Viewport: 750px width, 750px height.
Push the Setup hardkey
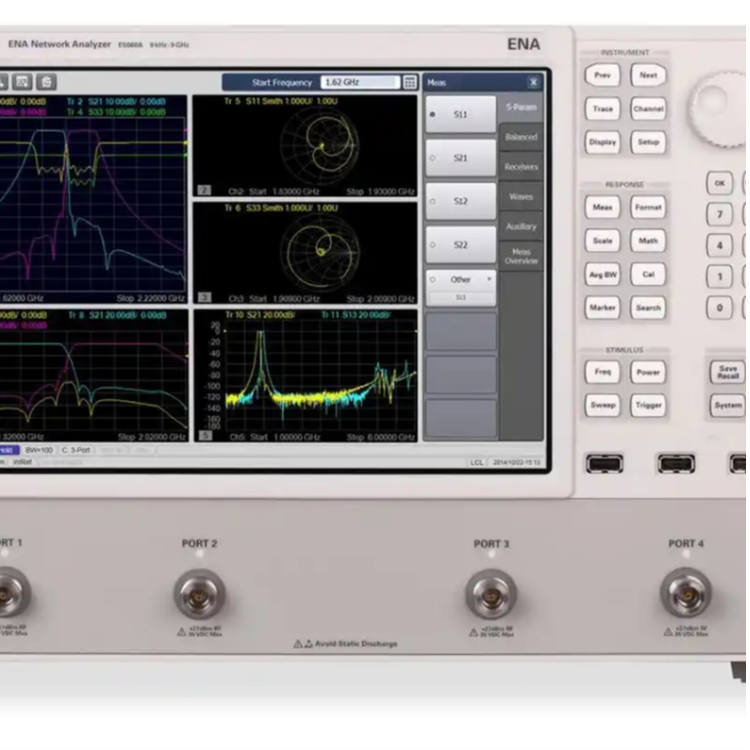click(648, 142)
